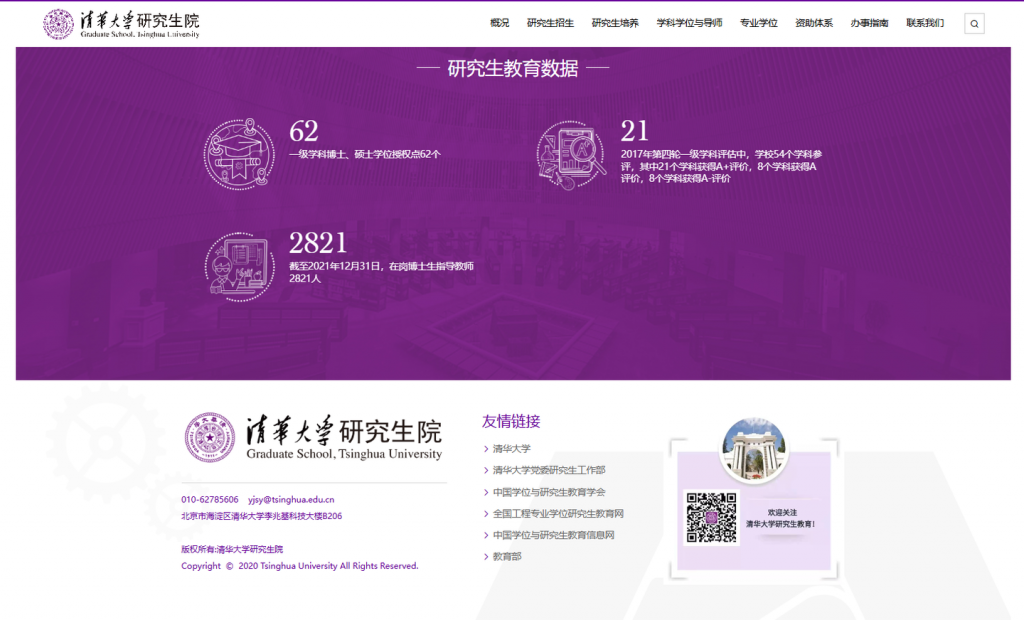Follow the 清华大学 friendly link
1024x620 pixels.
click(511, 449)
